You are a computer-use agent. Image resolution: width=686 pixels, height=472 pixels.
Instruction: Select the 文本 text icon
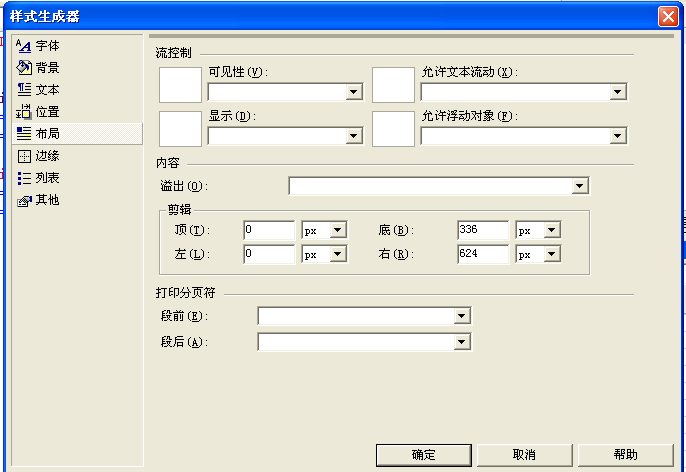coord(24,90)
